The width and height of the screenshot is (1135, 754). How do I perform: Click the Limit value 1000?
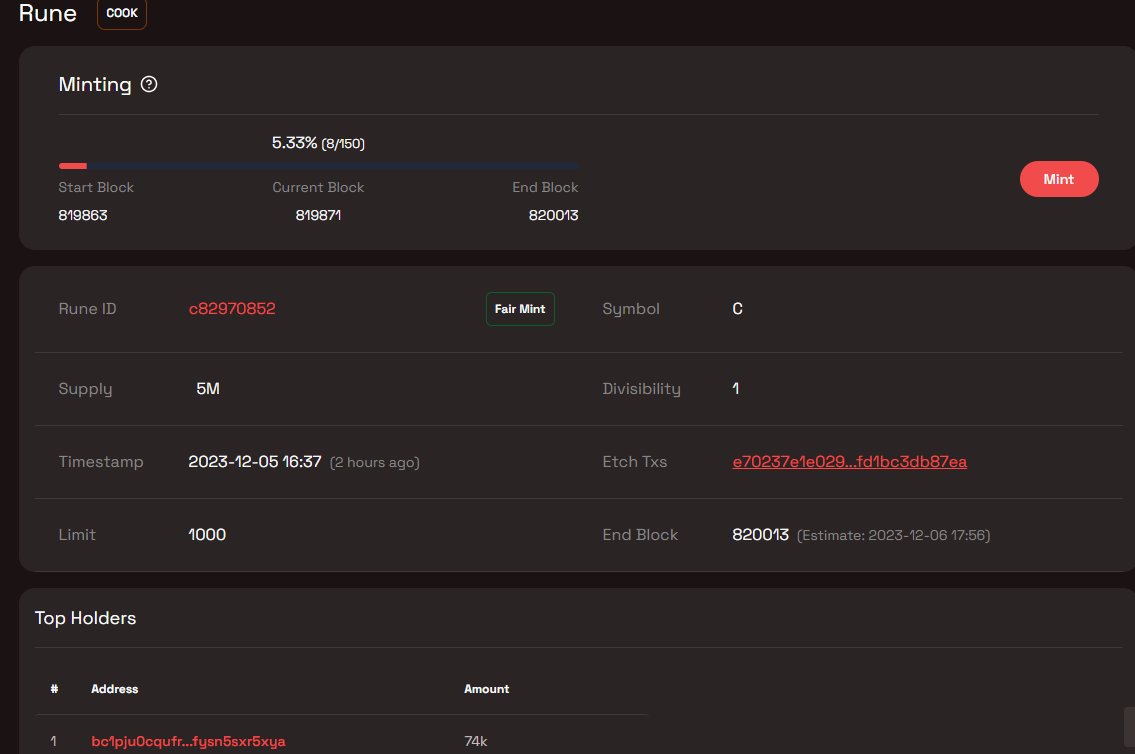tap(207, 534)
